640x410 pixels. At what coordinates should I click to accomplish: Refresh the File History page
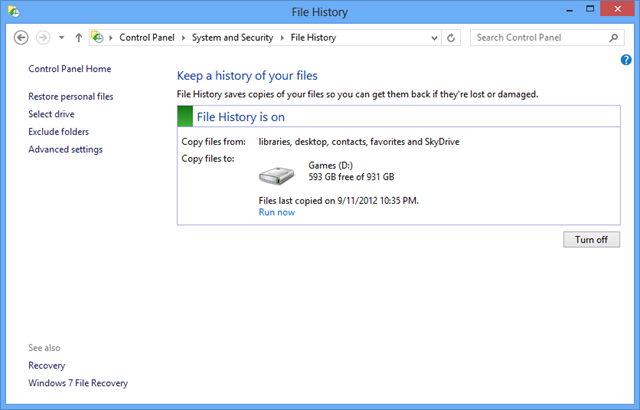tap(452, 37)
